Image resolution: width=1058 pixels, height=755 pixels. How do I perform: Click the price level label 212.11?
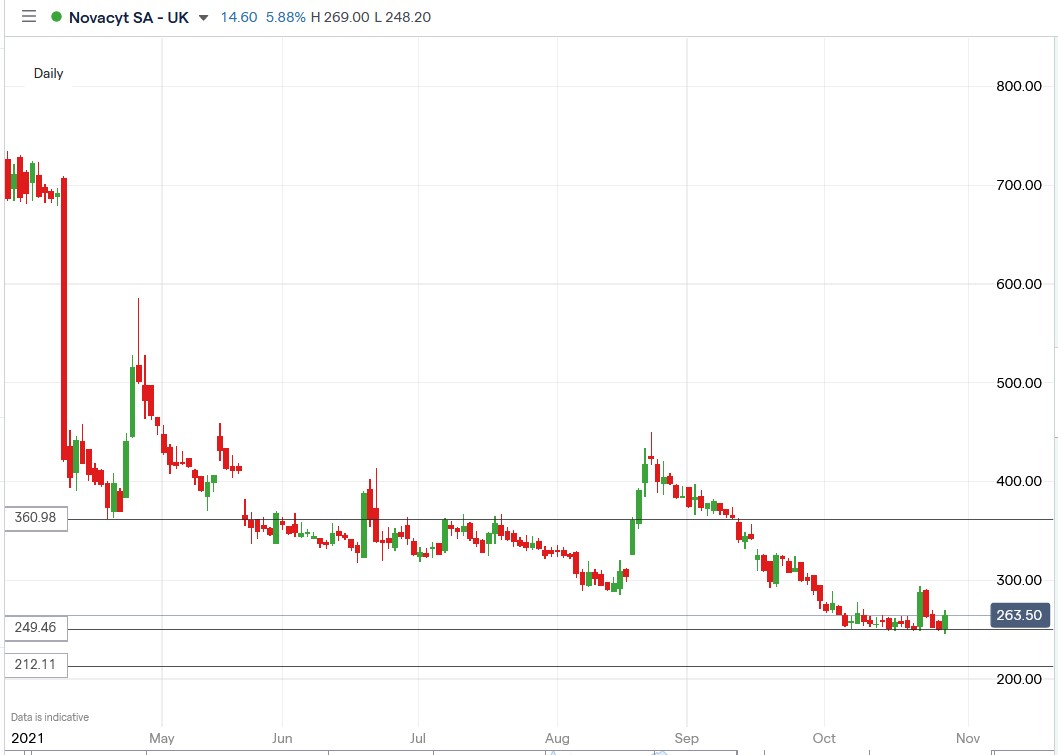[x=36, y=664]
